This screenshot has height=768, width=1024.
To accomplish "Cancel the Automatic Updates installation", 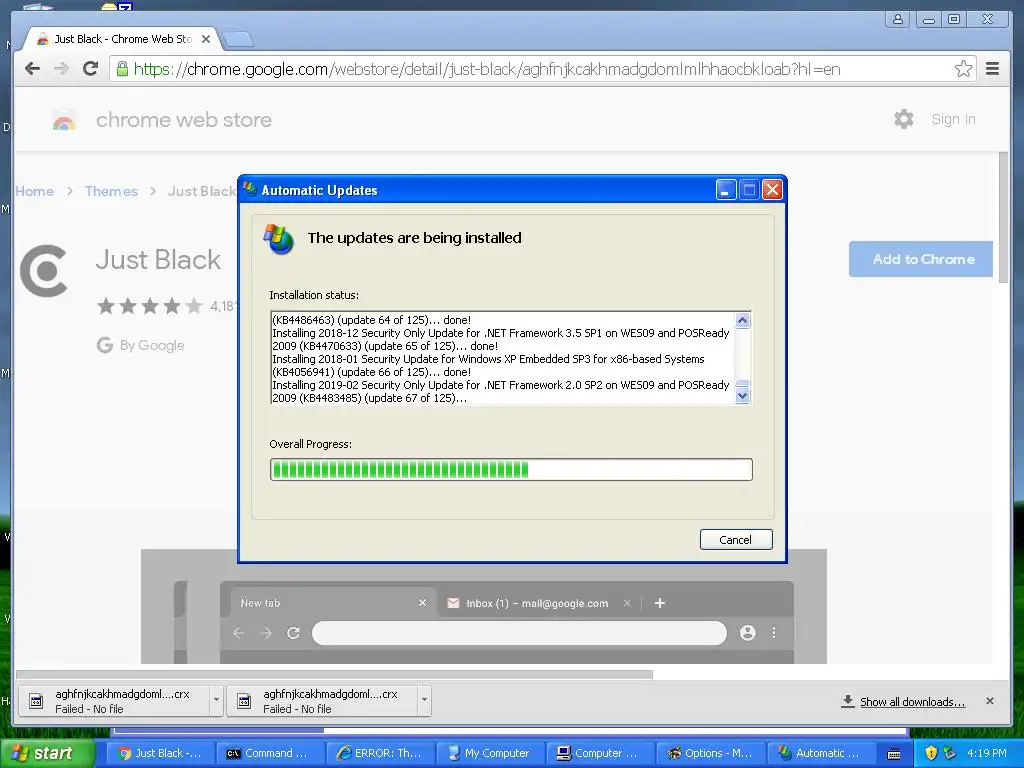I will pyautogui.click(x=736, y=540).
